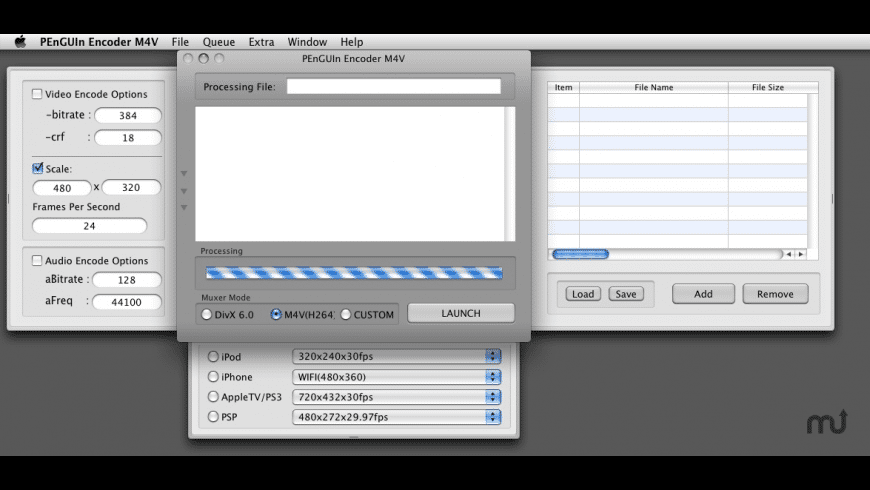Click the striped Processing progress bar
The height and width of the screenshot is (490, 870).
pyautogui.click(x=354, y=272)
